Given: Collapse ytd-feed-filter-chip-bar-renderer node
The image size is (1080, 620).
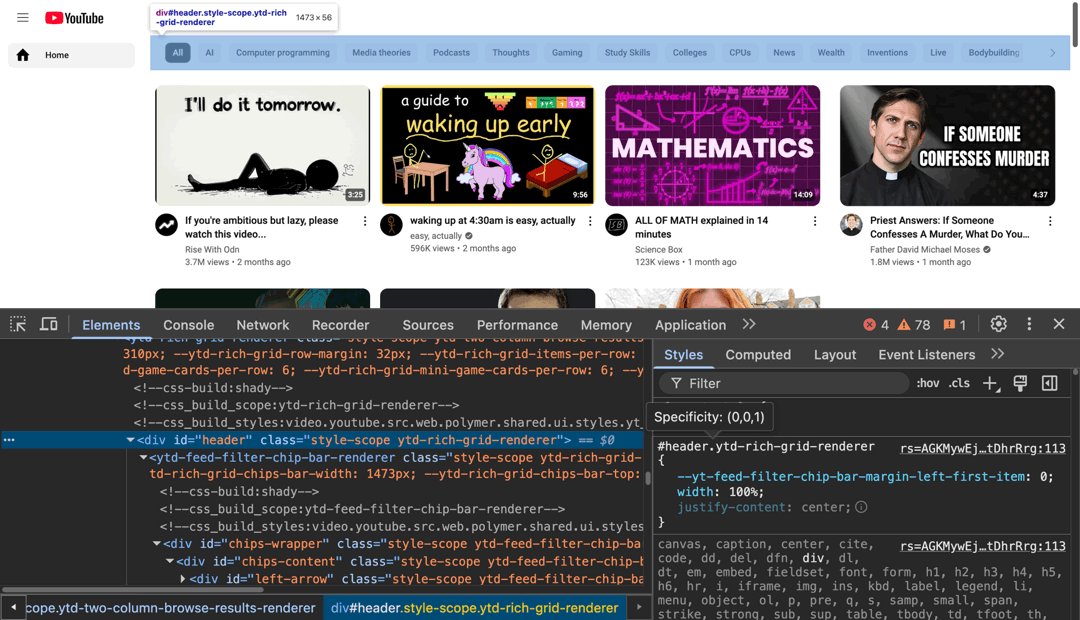Looking at the screenshot, I should [x=143, y=457].
